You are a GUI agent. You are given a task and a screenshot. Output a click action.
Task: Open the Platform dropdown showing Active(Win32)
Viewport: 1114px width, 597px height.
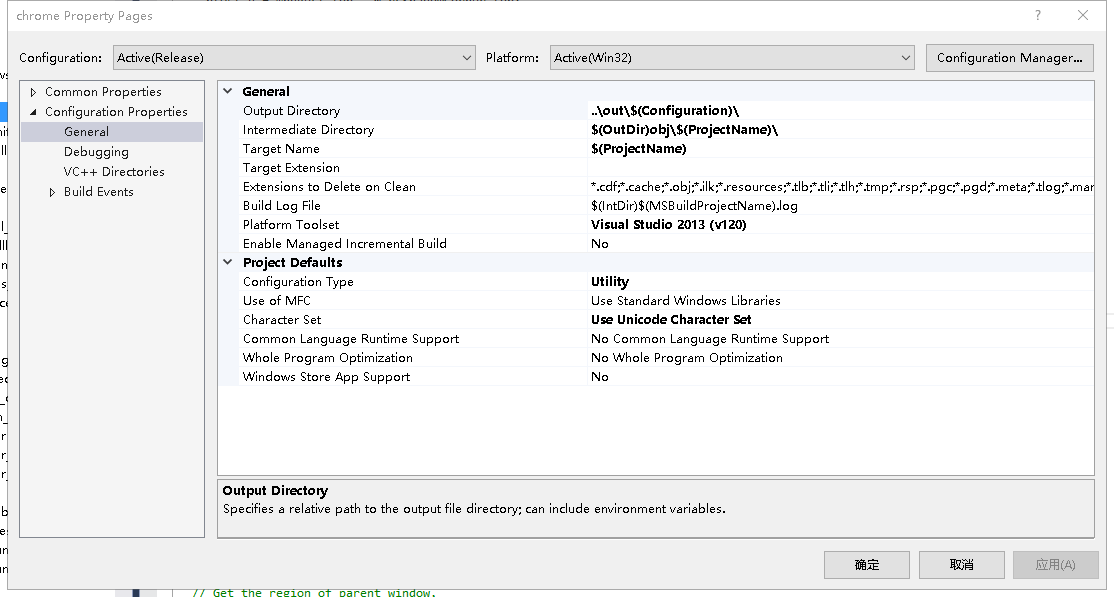(732, 58)
